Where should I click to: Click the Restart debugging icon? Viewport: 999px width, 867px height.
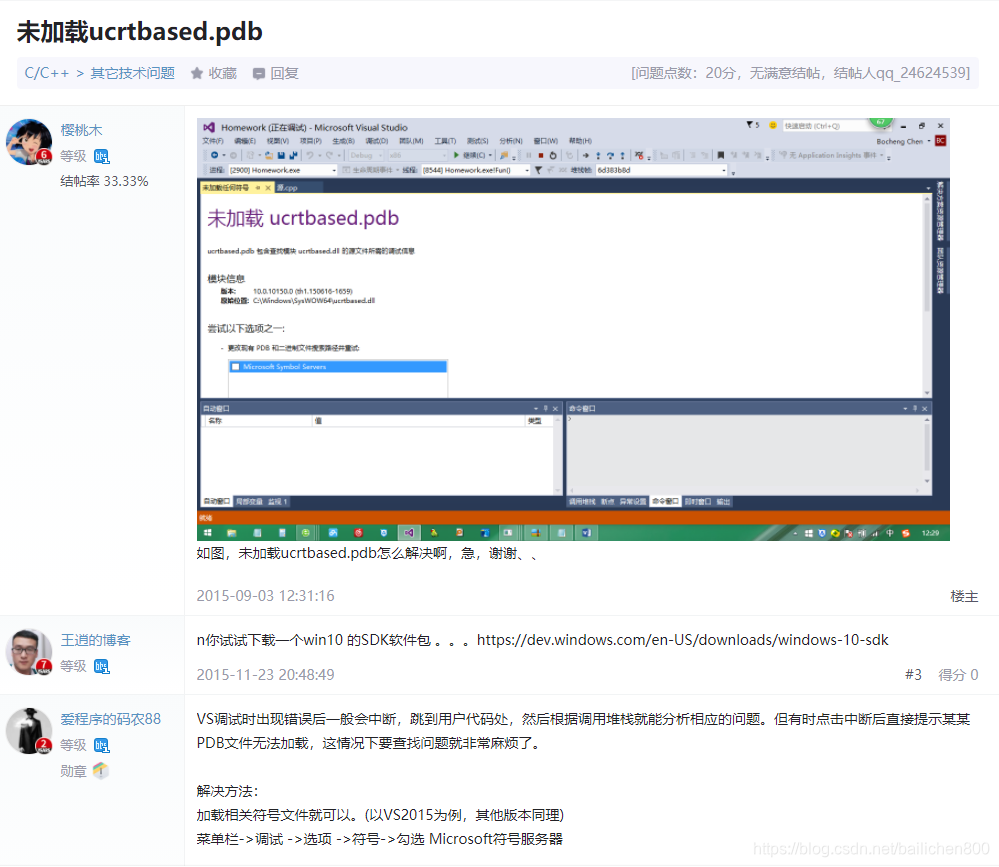pyautogui.click(x=552, y=155)
